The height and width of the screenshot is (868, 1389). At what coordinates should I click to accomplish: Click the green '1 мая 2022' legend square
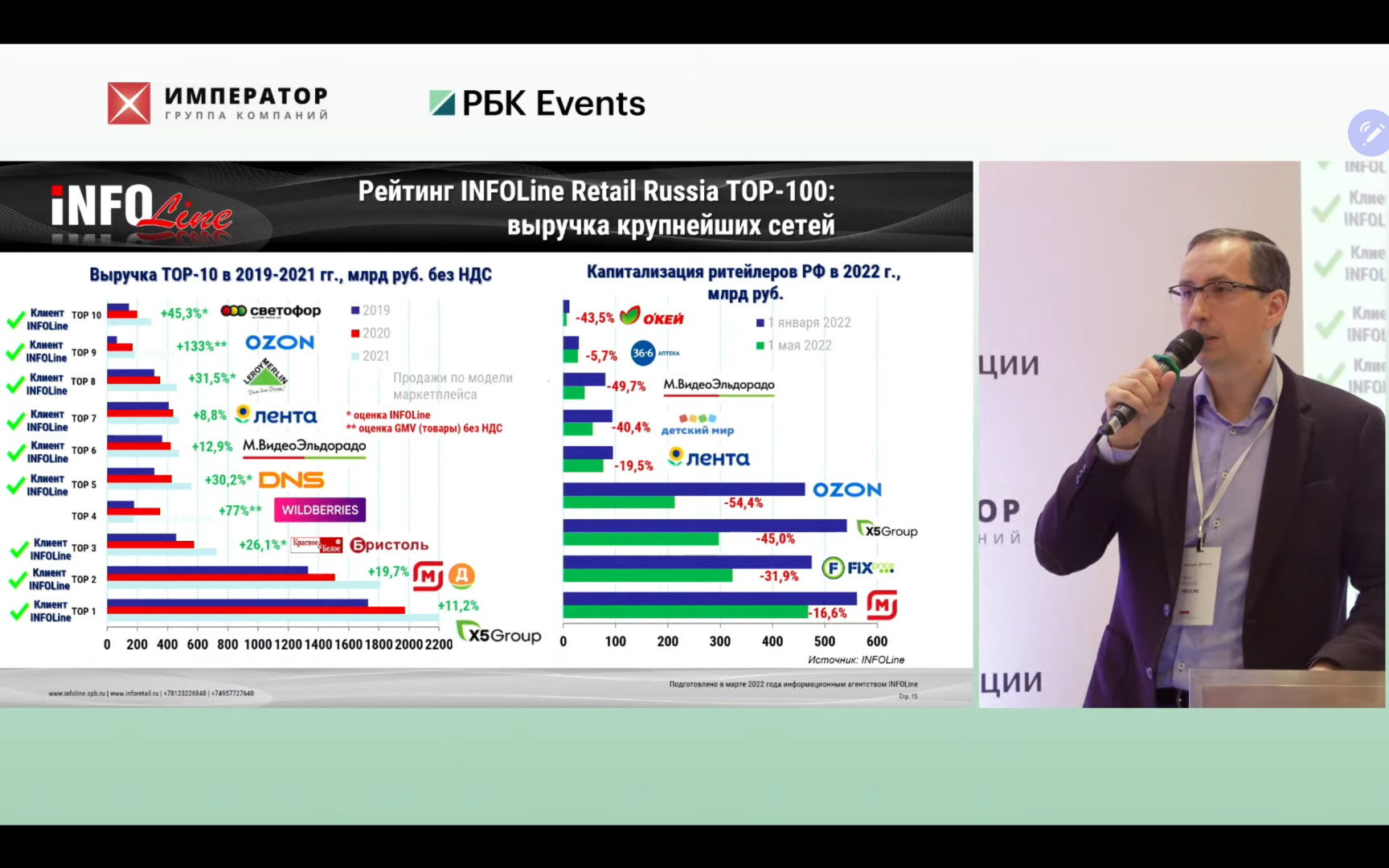pyautogui.click(x=760, y=346)
